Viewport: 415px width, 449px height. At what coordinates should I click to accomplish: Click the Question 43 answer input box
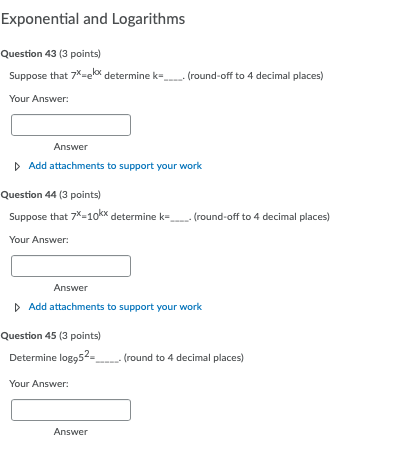71,125
